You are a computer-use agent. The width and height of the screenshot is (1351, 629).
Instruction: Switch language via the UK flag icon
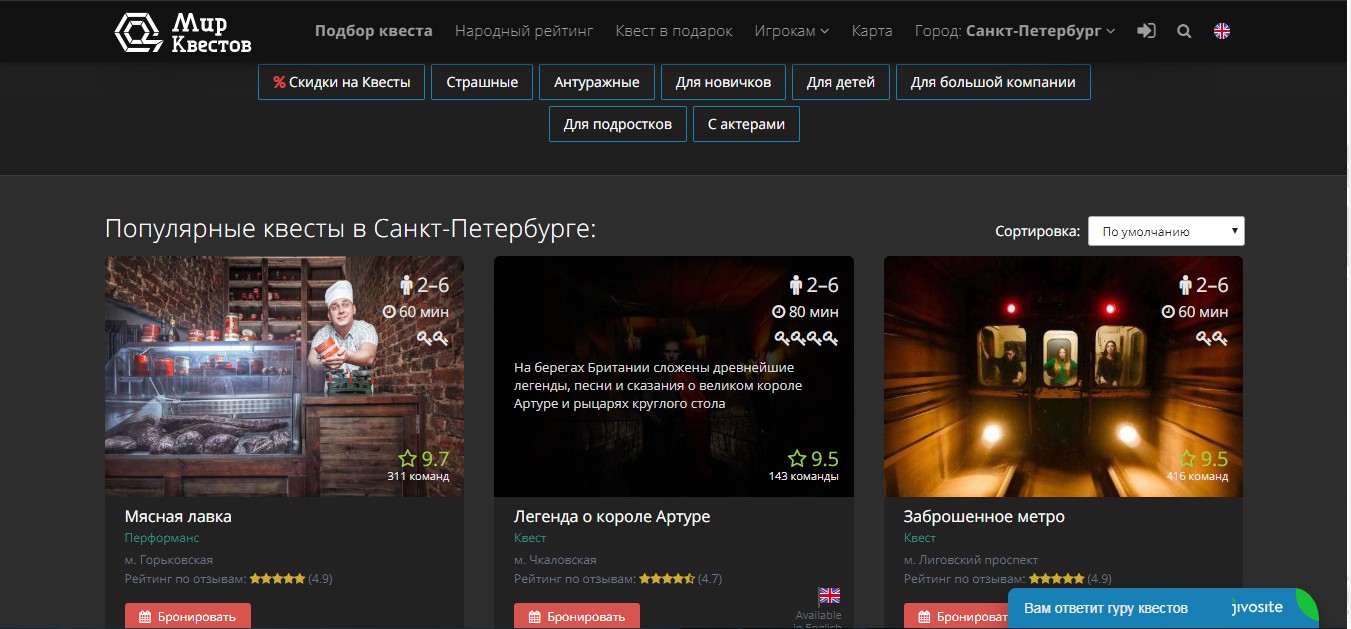pyautogui.click(x=1222, y=31)
